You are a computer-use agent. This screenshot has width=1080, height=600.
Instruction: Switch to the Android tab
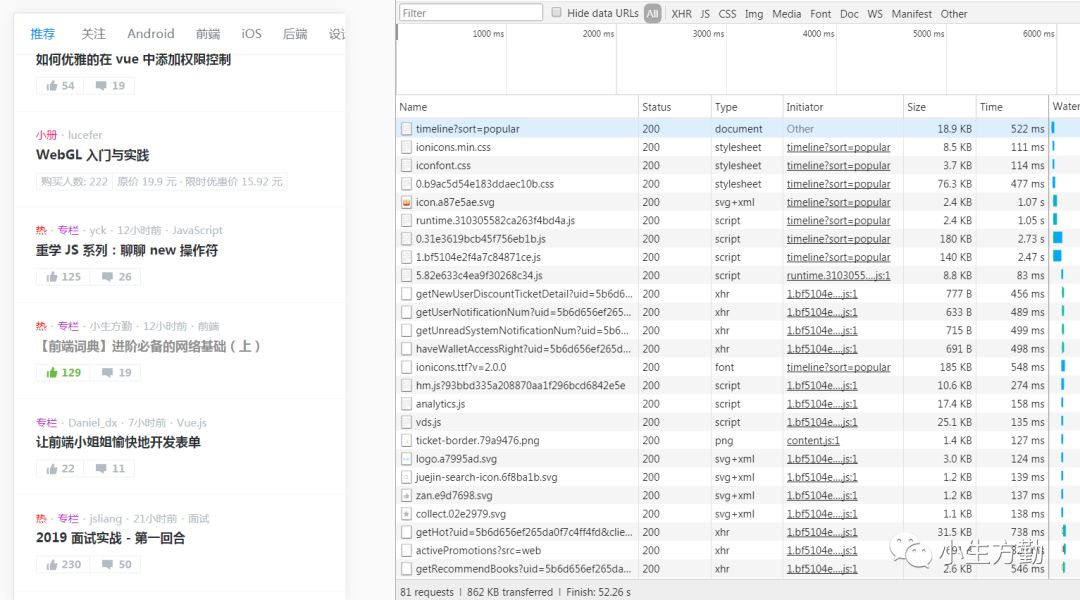[151, 34]
